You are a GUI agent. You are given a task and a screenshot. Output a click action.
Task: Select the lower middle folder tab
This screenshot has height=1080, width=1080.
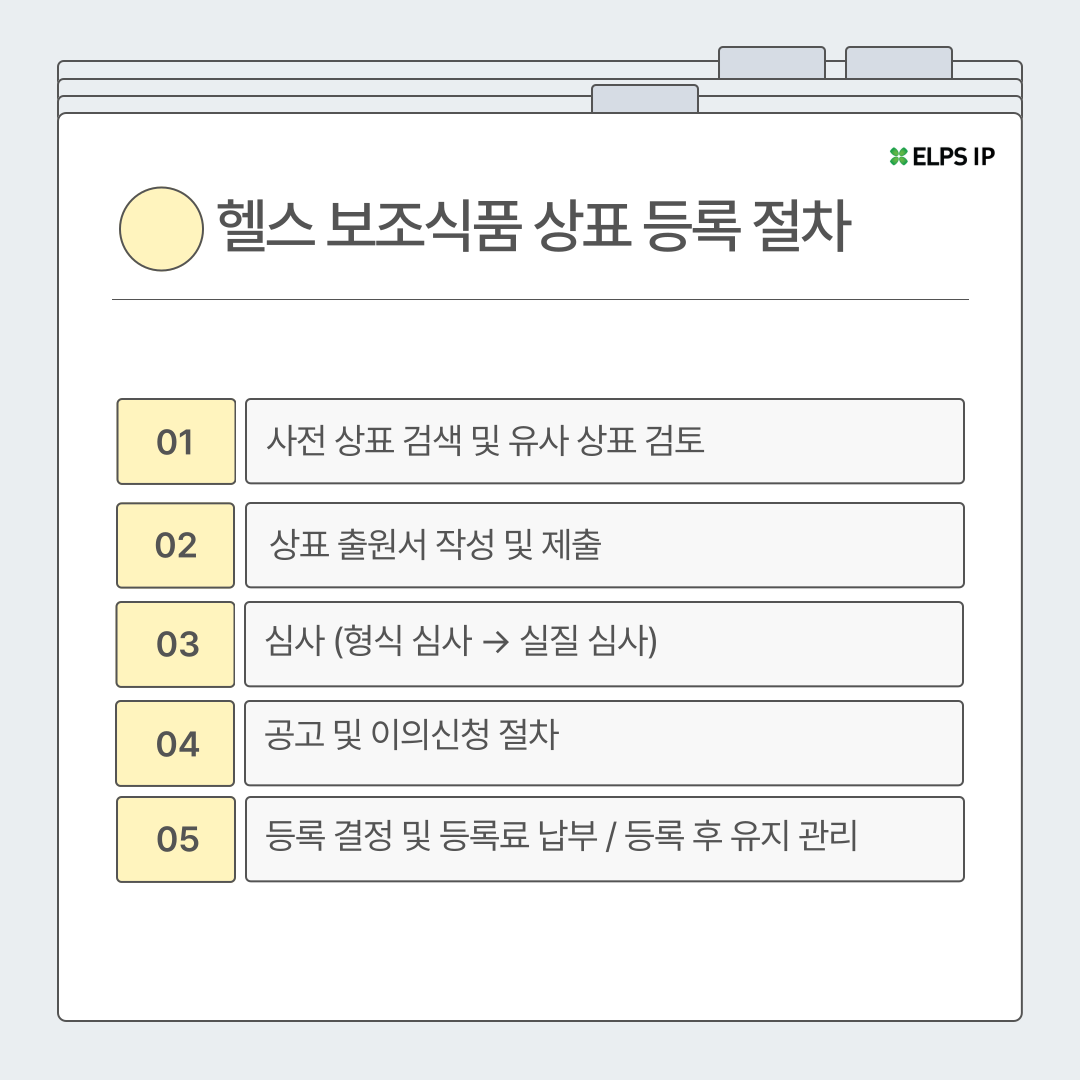tap(644, 99)
